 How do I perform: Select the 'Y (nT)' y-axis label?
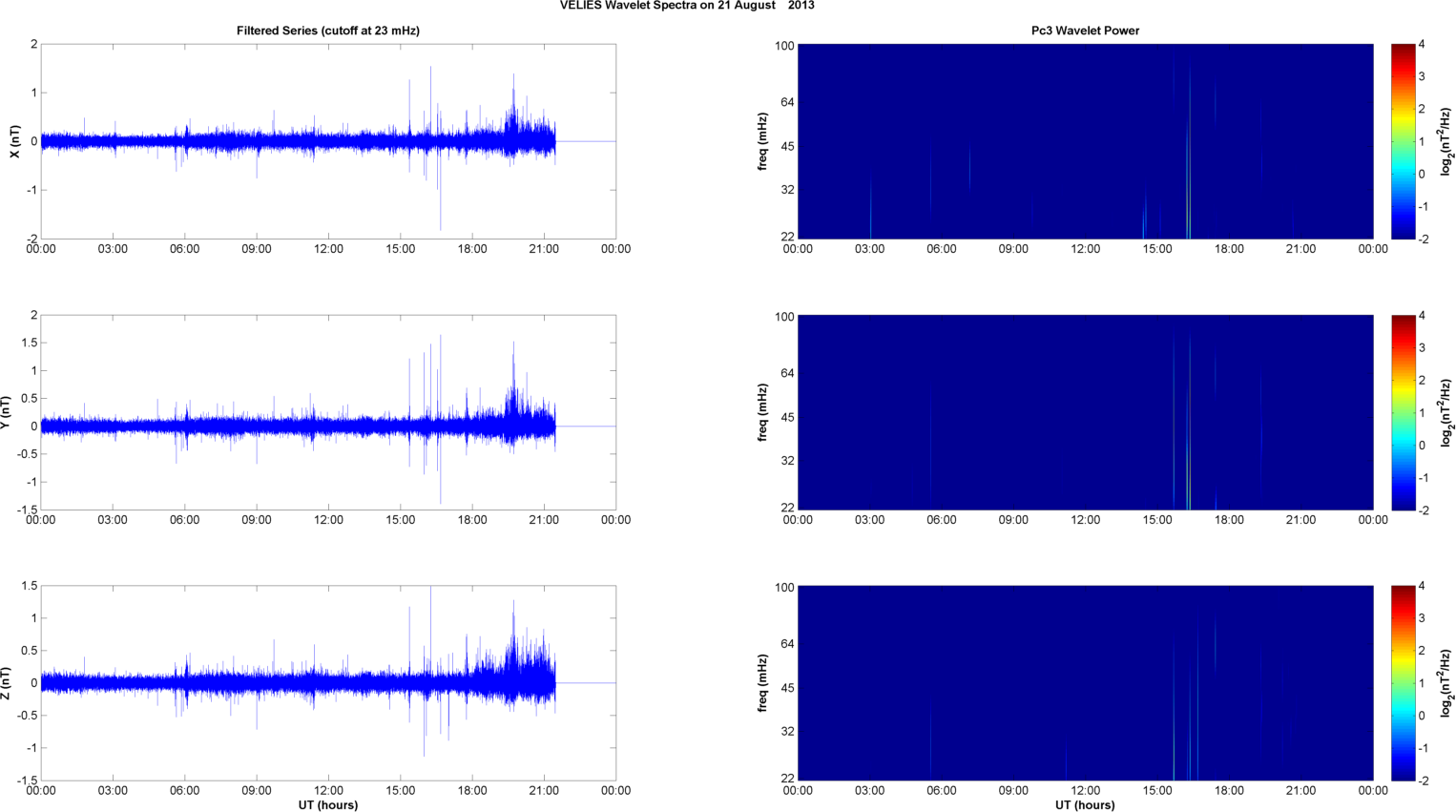point(5,412)
